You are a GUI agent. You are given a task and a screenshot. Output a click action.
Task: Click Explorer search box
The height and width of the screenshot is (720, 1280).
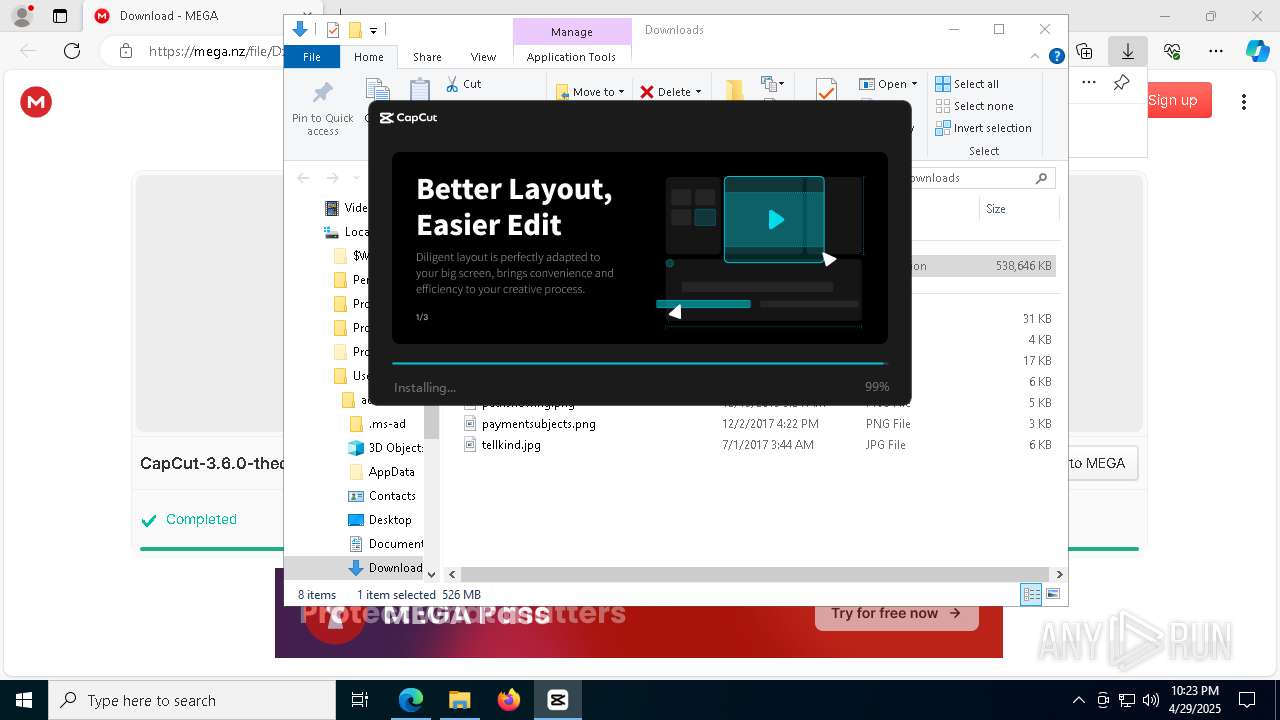click(x=978, y=178)
